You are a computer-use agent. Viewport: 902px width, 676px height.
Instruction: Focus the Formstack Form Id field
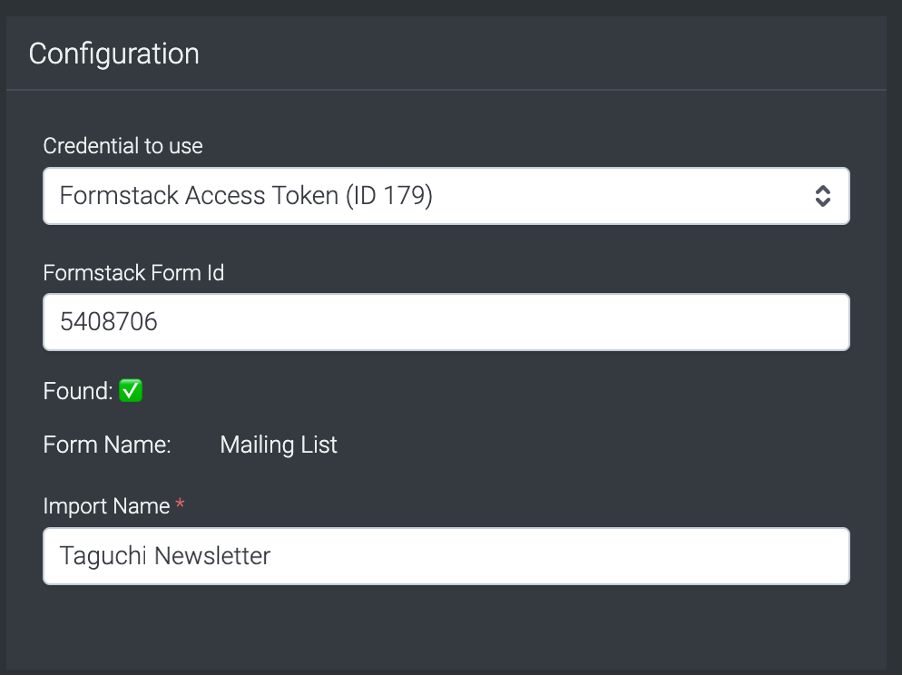pos(446,322)
